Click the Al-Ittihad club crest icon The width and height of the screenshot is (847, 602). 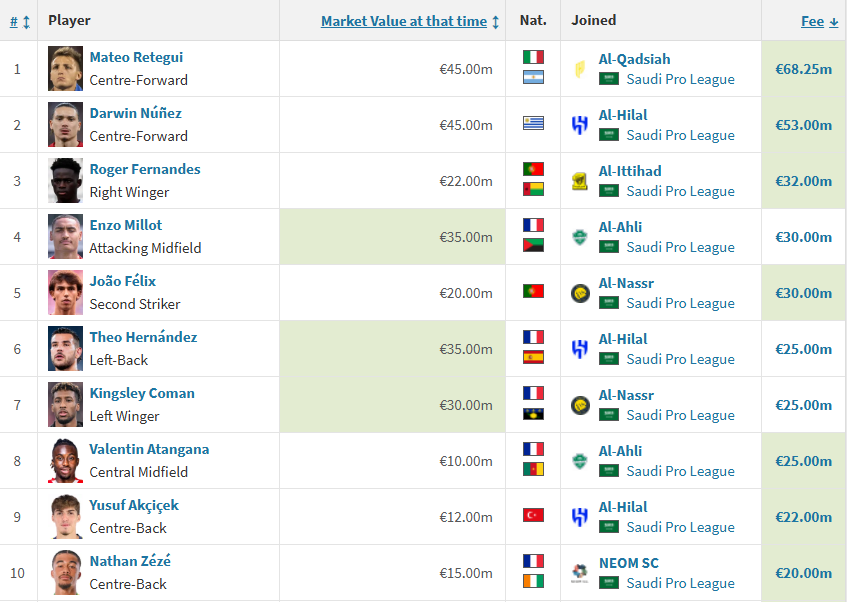(x=579, y=181)
